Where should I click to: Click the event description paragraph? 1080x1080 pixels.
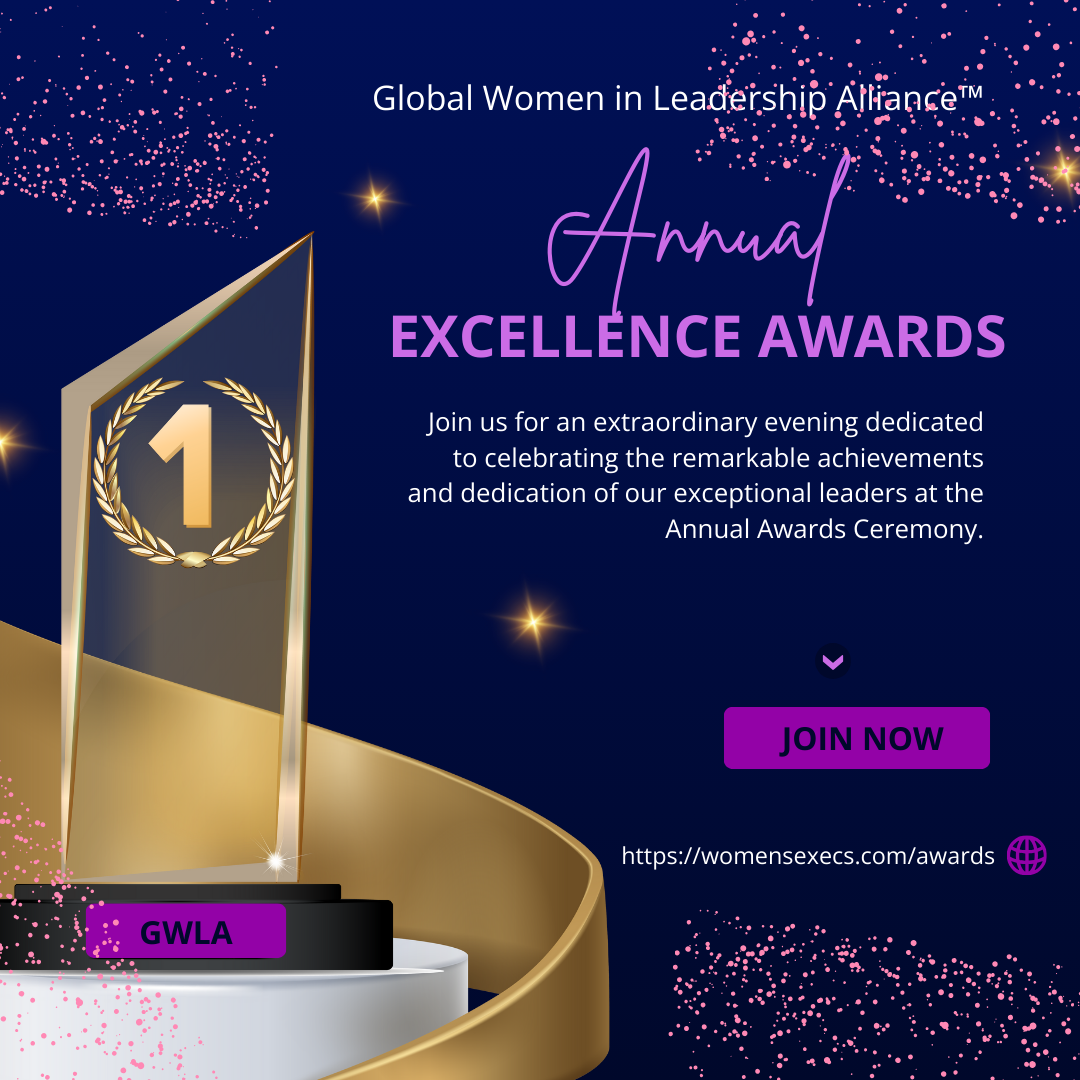(x=696, y=476)
